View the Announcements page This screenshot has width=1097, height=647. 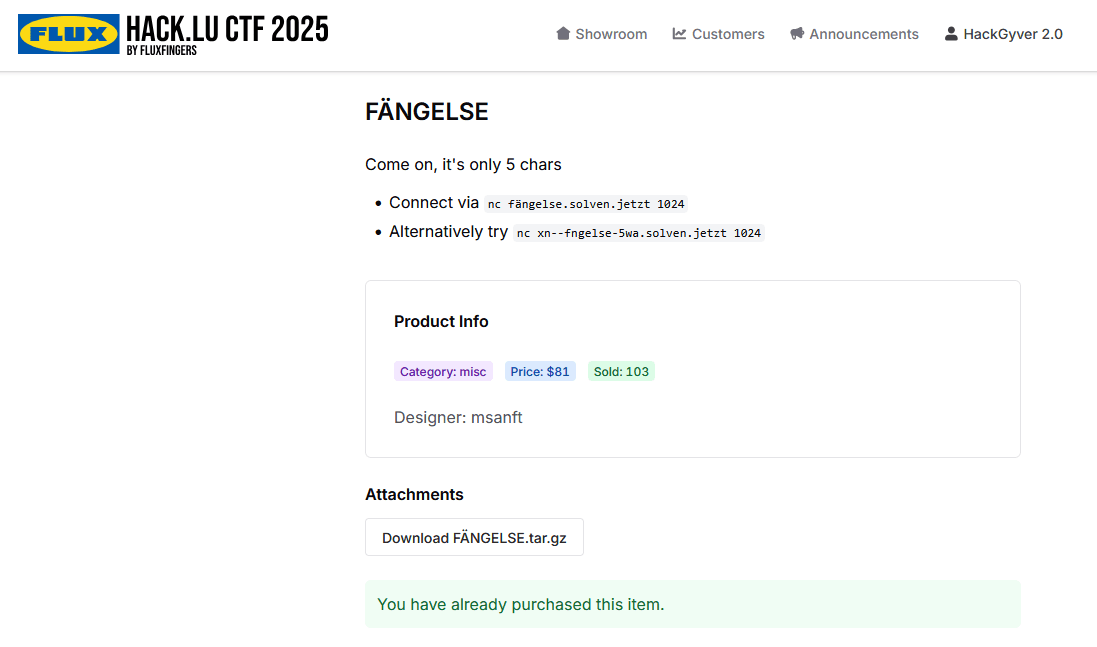862,34
